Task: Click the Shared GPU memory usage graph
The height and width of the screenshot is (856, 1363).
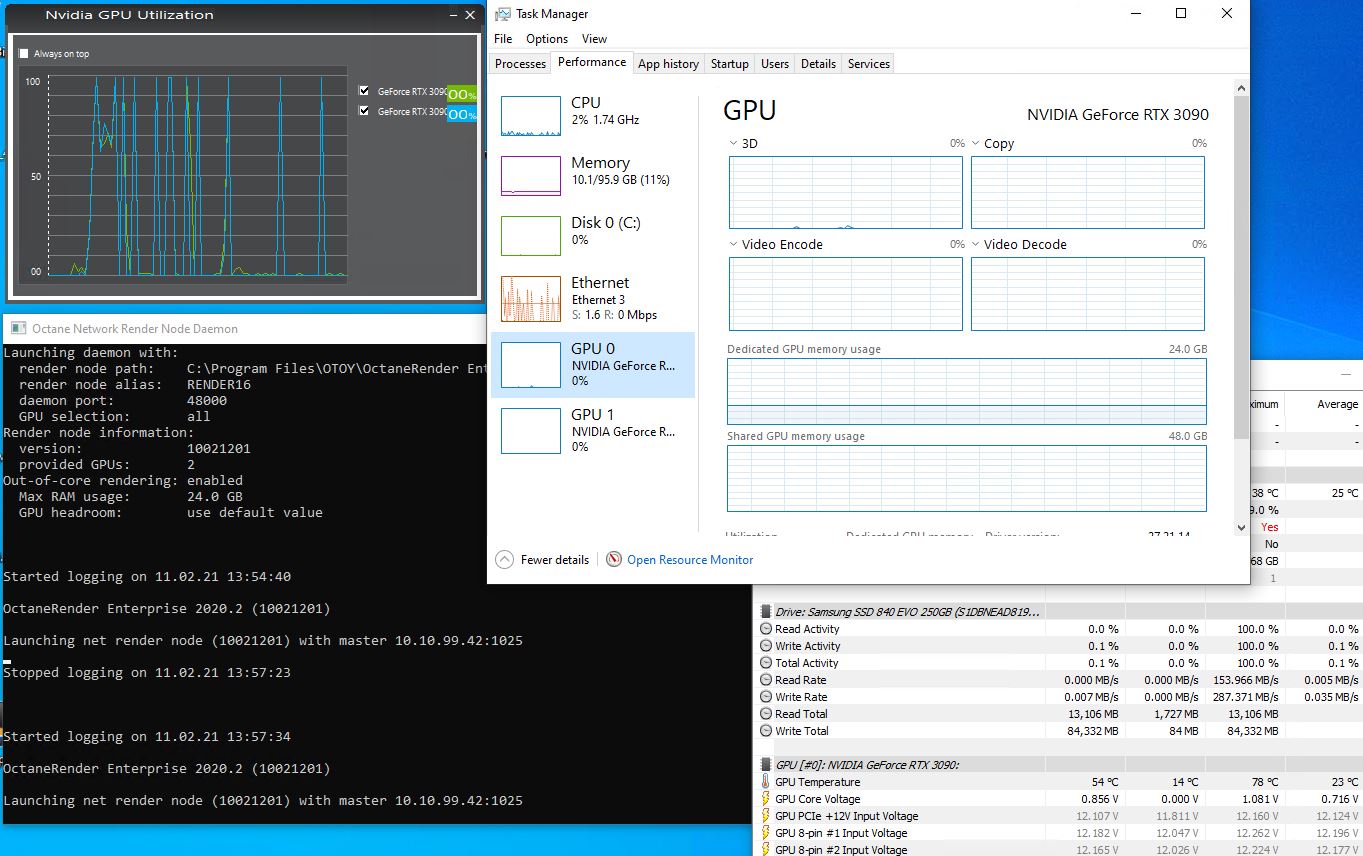Action: 967,478
